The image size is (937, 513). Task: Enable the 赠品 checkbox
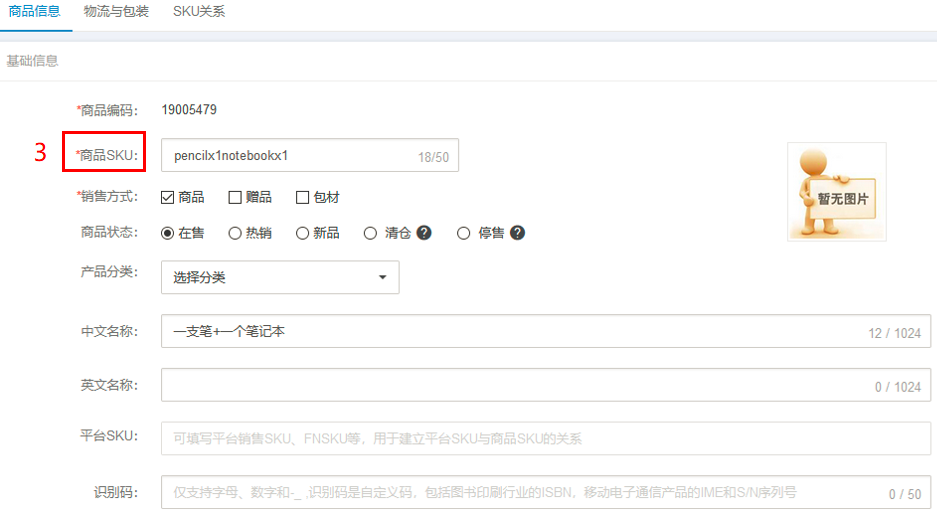pyautogui.click(x=236, y=198)
